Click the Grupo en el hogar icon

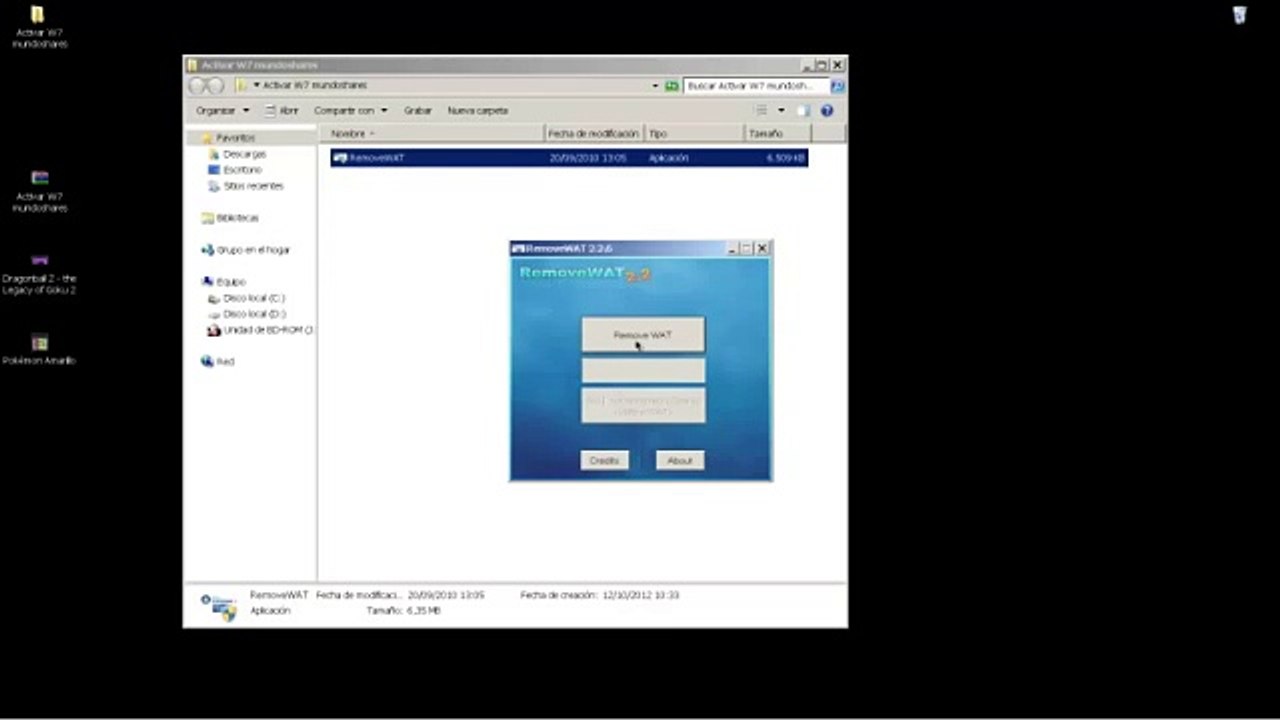pos(208,250)
